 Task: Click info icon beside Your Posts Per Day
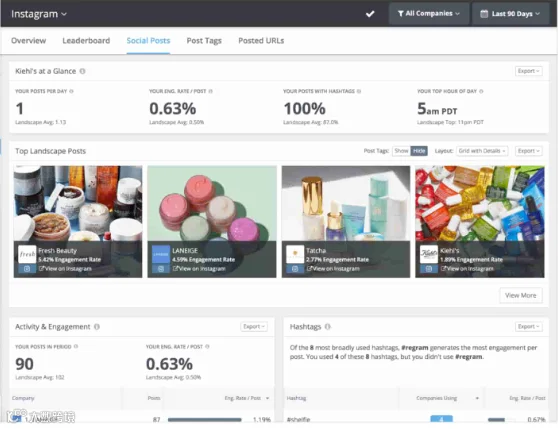click(72, 91)
